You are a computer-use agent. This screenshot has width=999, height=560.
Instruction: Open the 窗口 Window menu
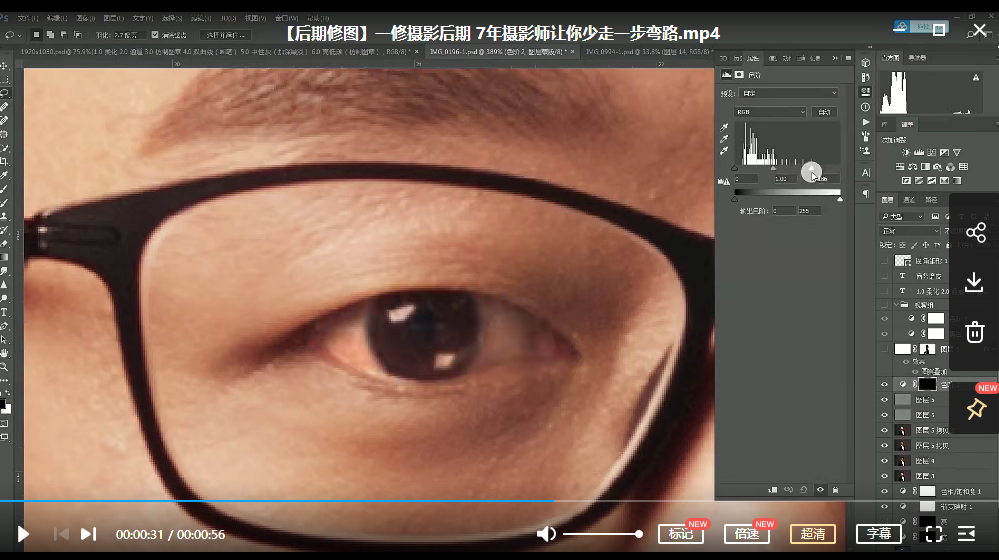pyautogui.click(x=285, y=18)
